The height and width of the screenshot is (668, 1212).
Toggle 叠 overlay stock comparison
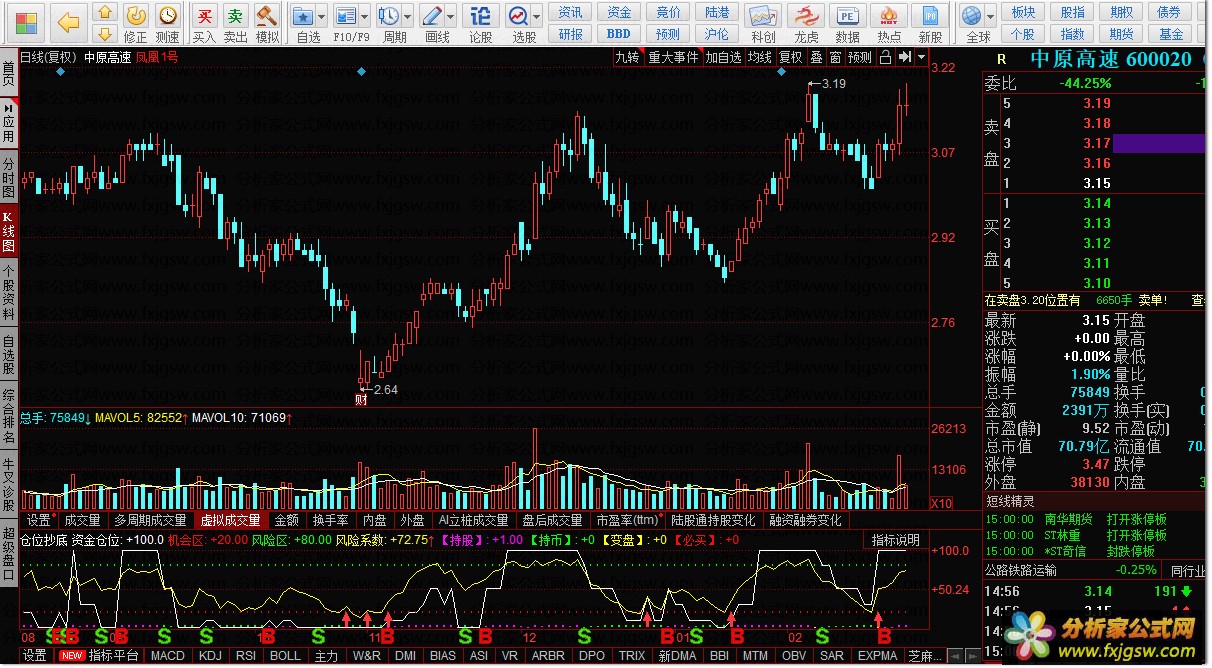pyautogui.click(x=816, y=57)
